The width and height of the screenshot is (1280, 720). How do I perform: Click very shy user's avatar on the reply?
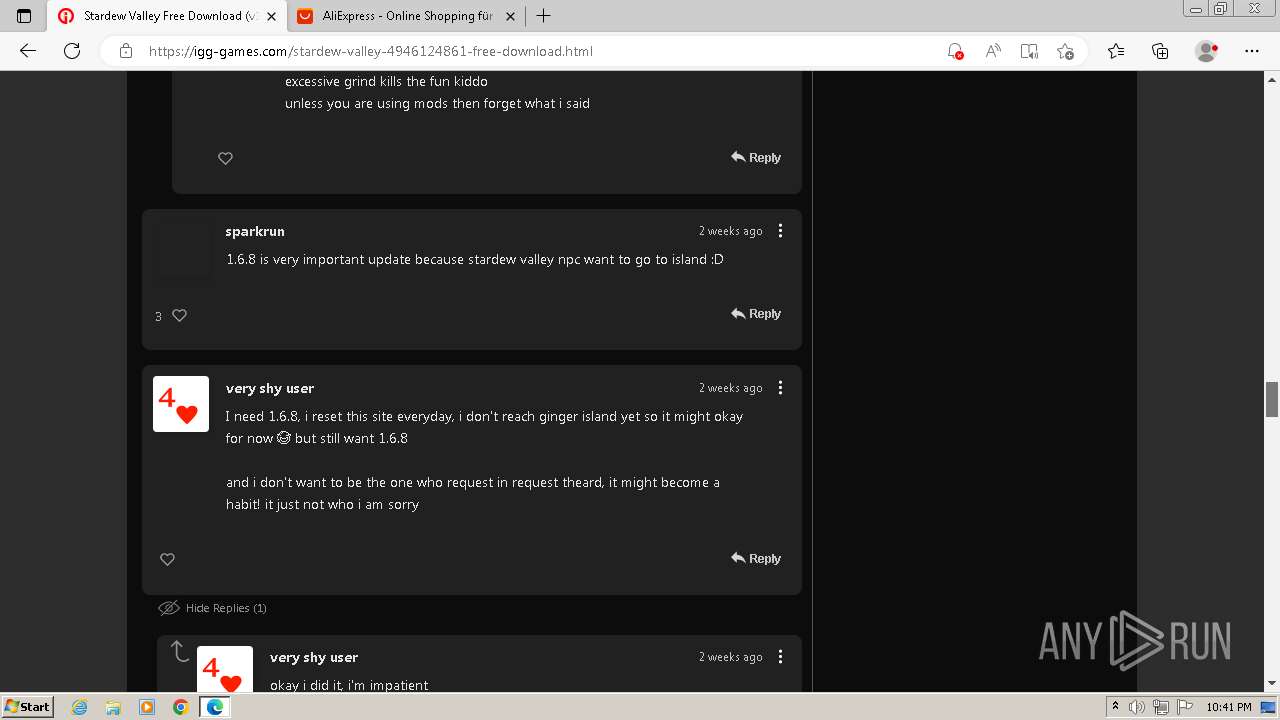coord(225,669)
